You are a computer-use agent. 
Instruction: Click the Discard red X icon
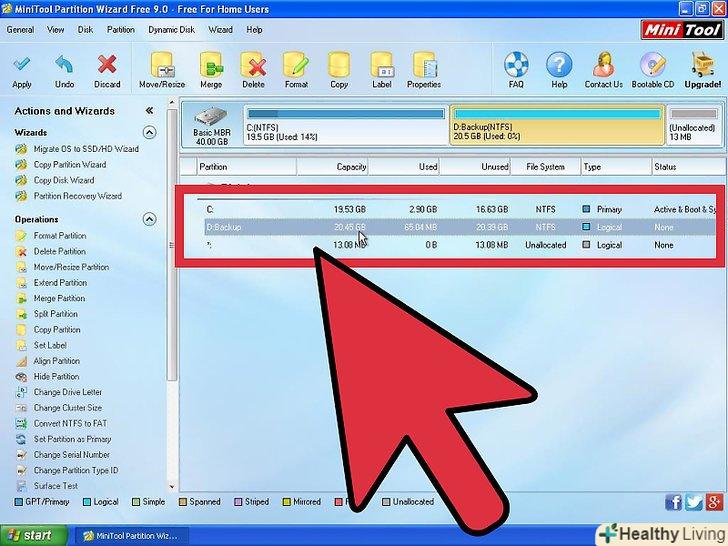click(107, 65)
